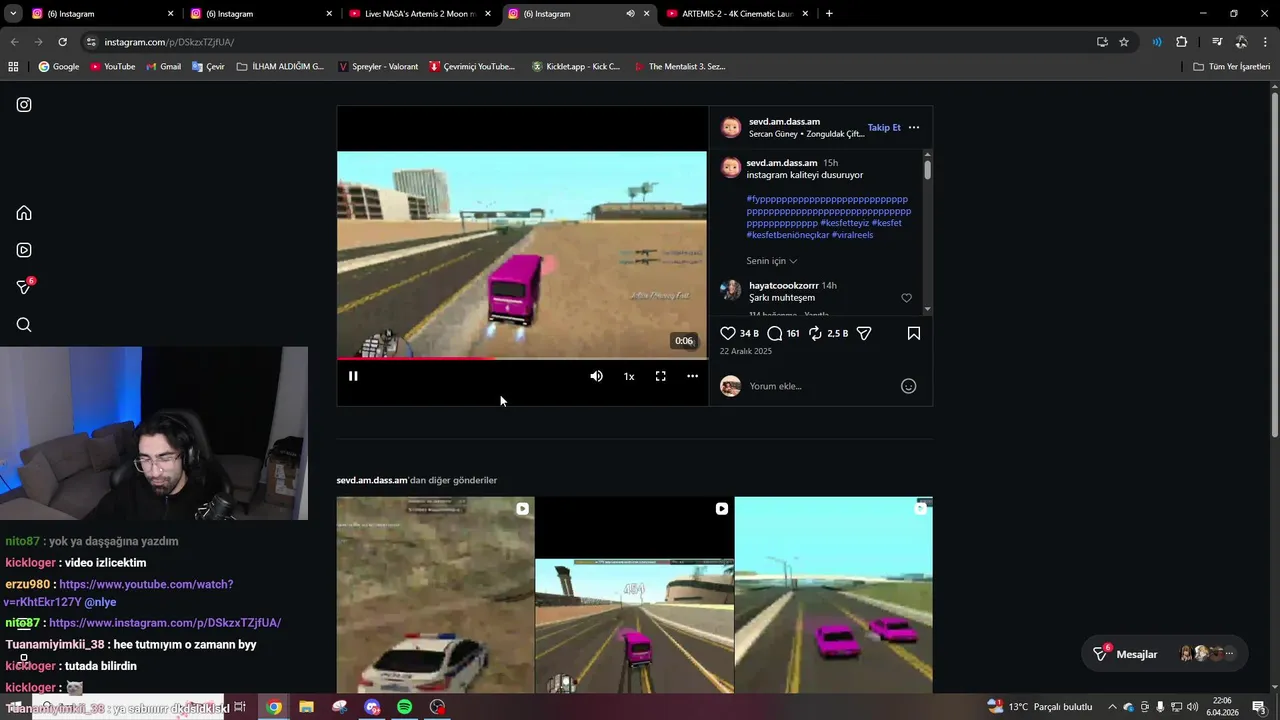This screenshot has height=720, width=1280.
Task: Open the post comments bubble icon
Action: 774,333
